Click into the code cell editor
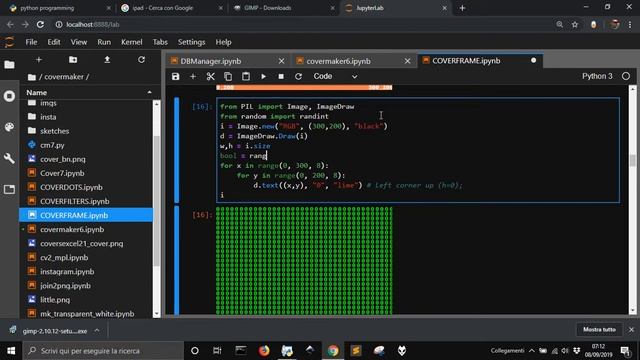 coord(418,151)
